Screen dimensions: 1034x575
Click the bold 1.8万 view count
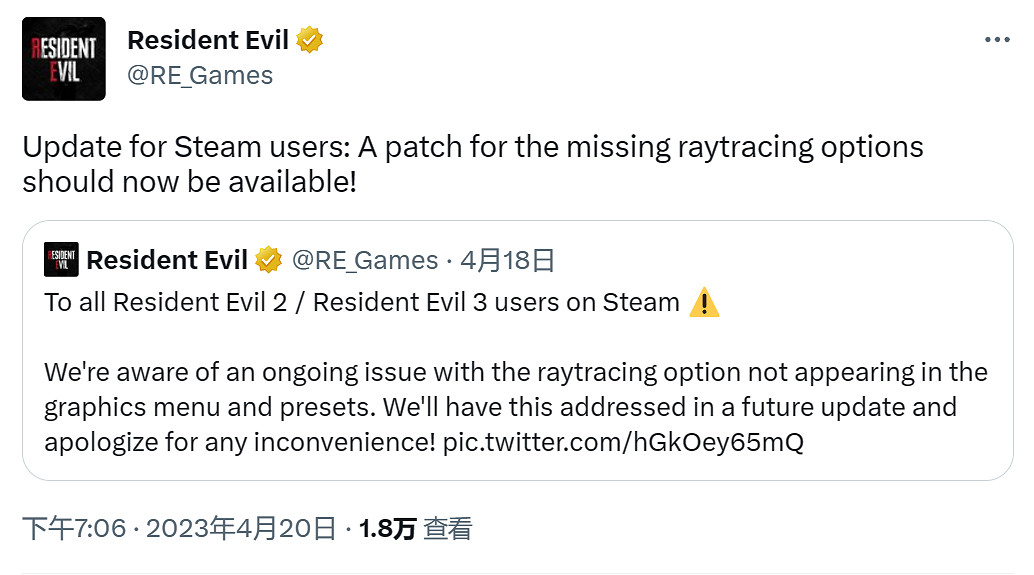tap(387, 529)
